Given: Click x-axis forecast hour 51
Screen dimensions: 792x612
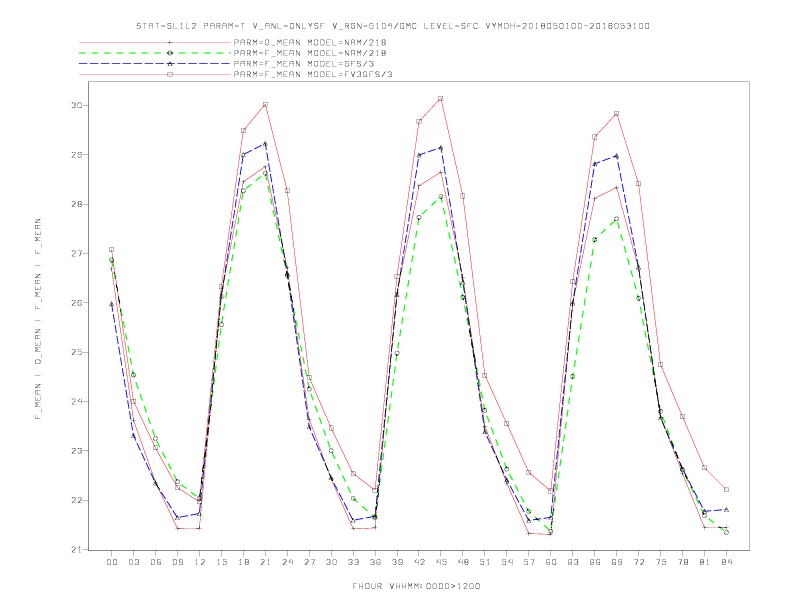Looking at the screenshot, I should pyautogui.click(x=484, y=562).
